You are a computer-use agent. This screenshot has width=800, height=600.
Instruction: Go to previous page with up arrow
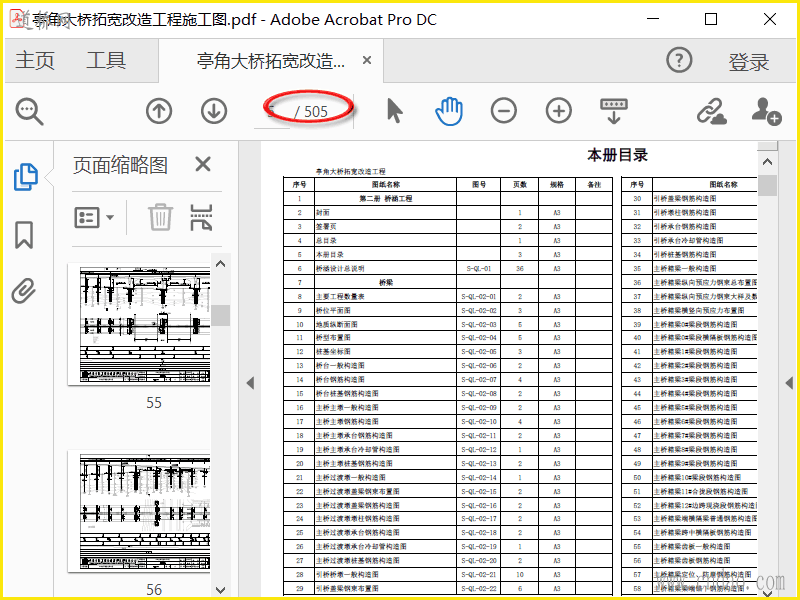[x=159, y=111]
